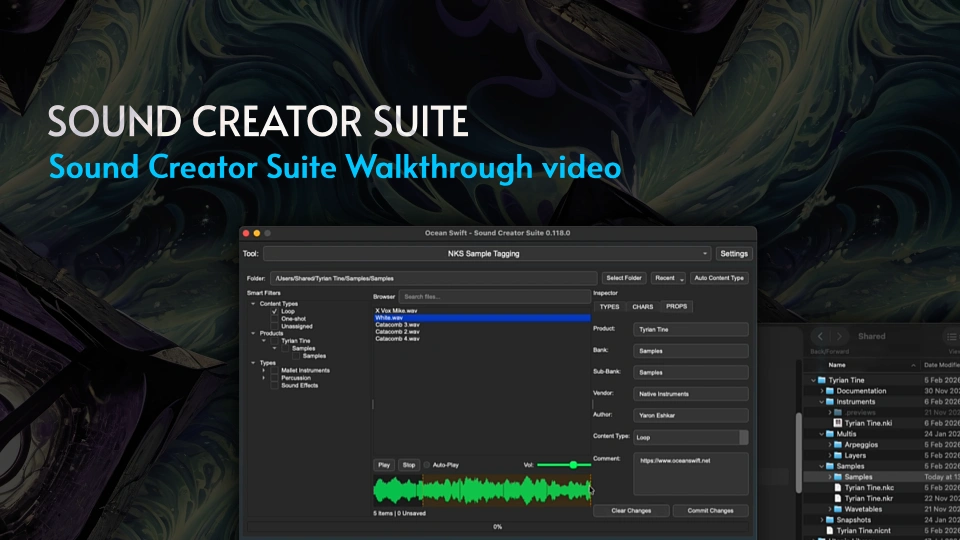Click the Search files input field
The width and height of the screenshot is (960, 540).
pos(495,296)
